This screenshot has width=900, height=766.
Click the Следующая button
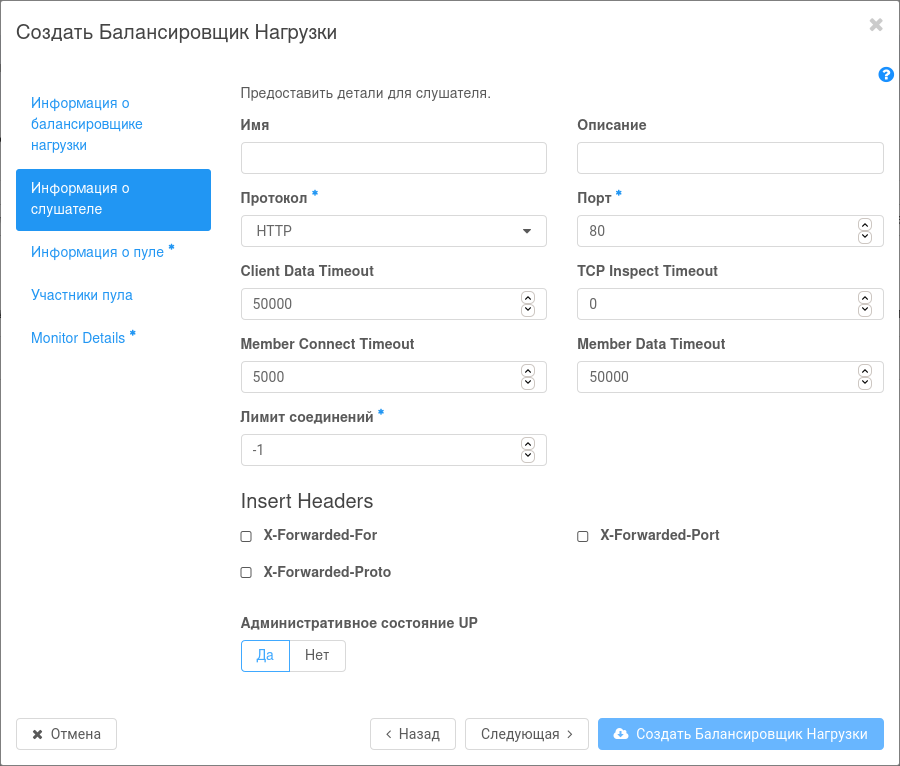tap(527, 734)
